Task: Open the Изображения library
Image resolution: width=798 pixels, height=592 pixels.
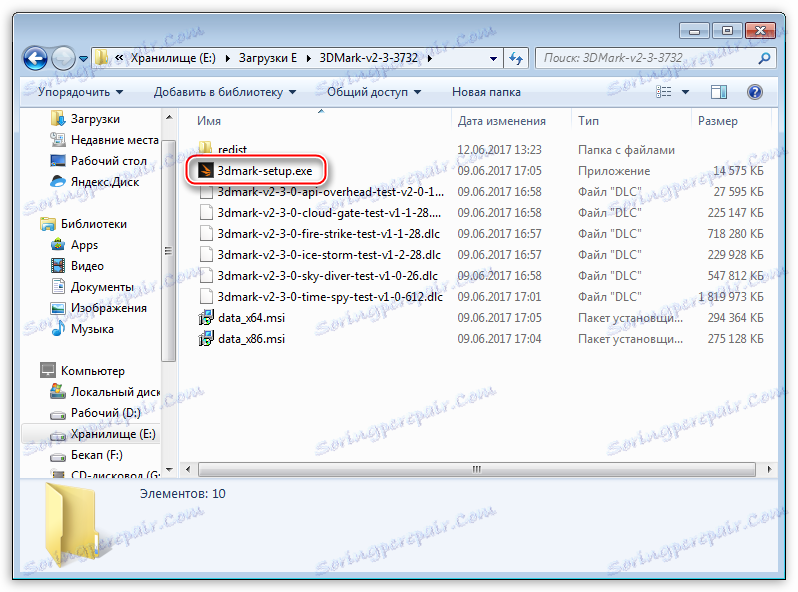Action: pos(99,308)
